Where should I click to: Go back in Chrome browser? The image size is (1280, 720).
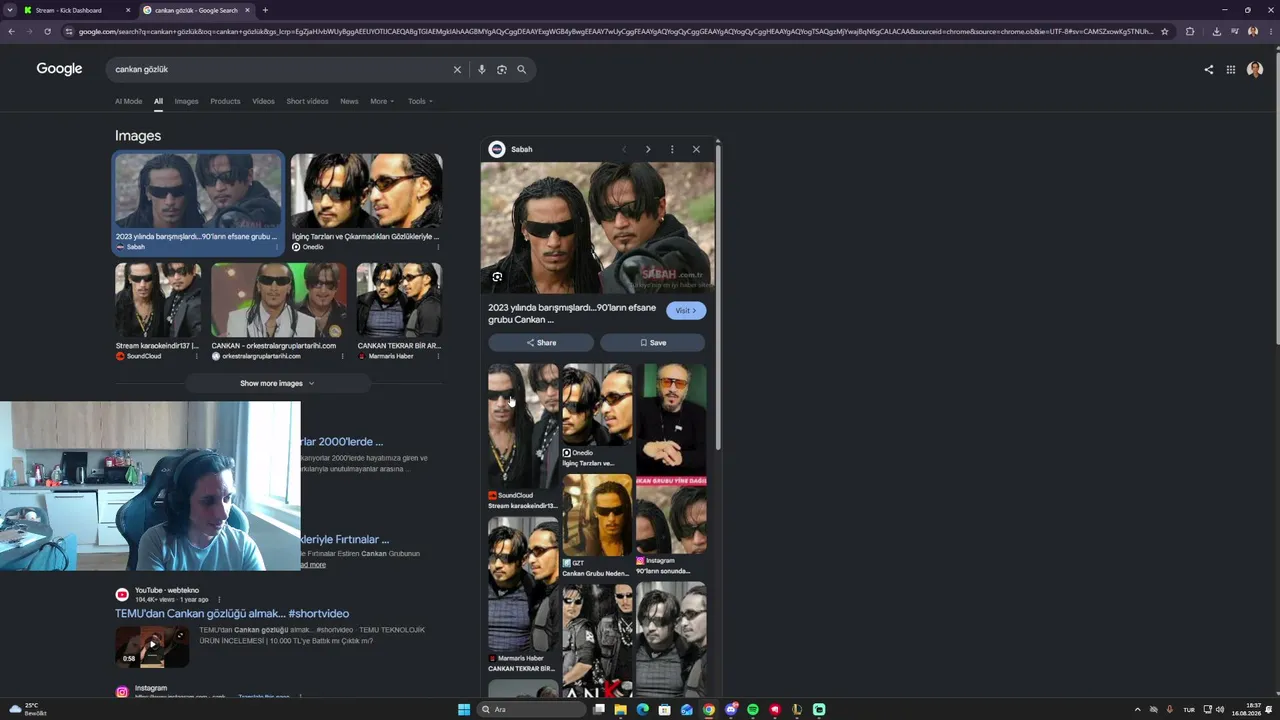point(11,31)
